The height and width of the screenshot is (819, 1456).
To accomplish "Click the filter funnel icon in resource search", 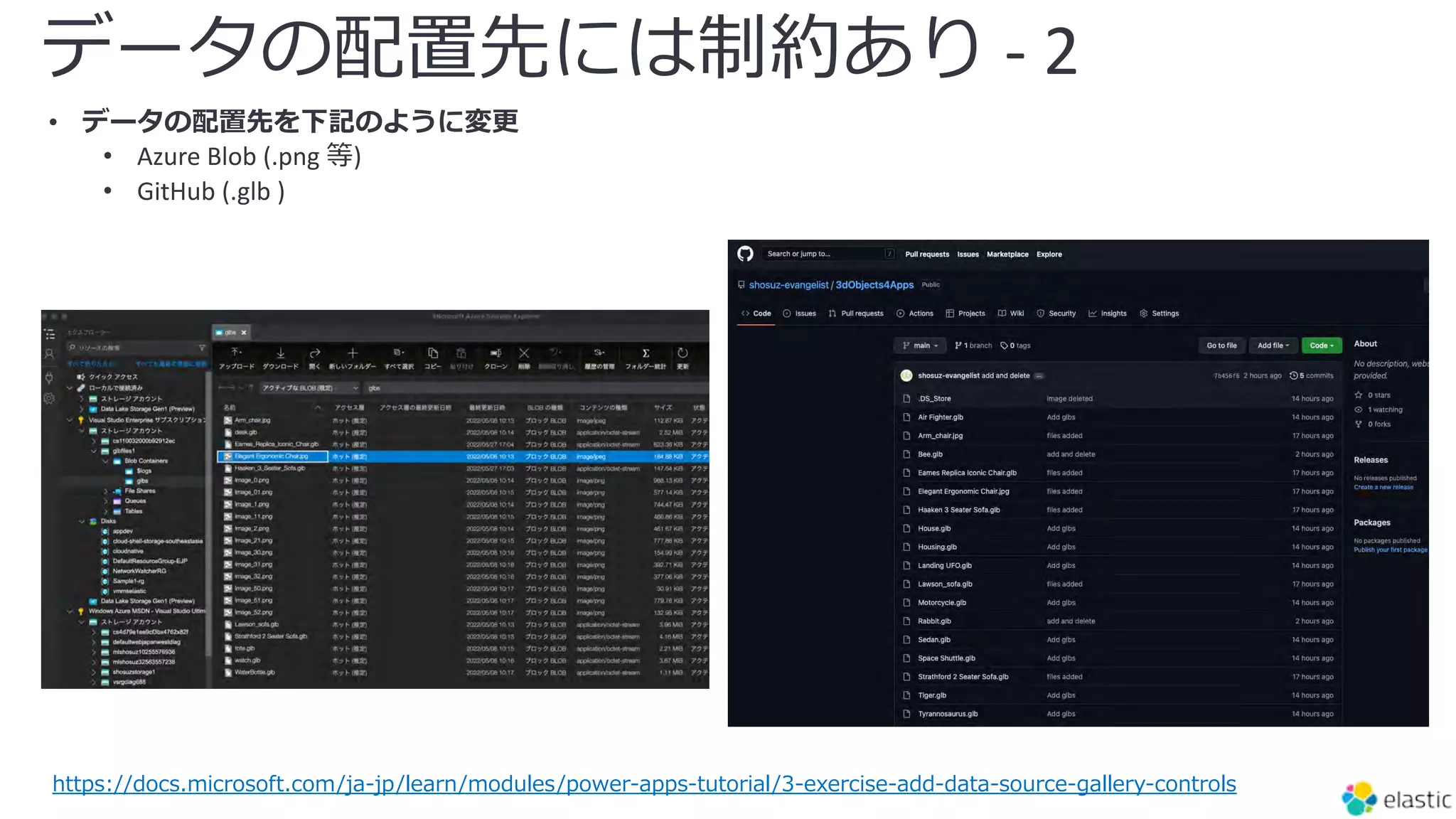I will [x=202, y=348].
